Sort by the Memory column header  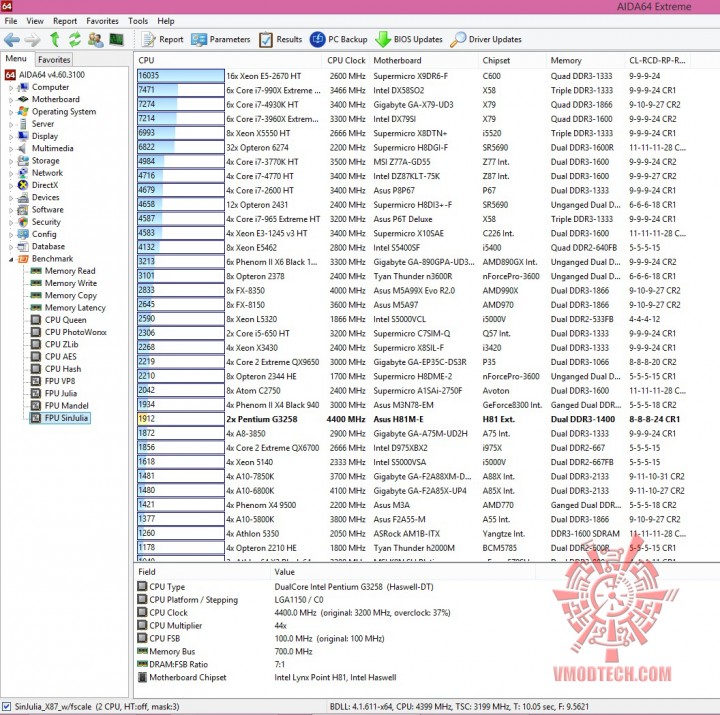tap(585, 60)
